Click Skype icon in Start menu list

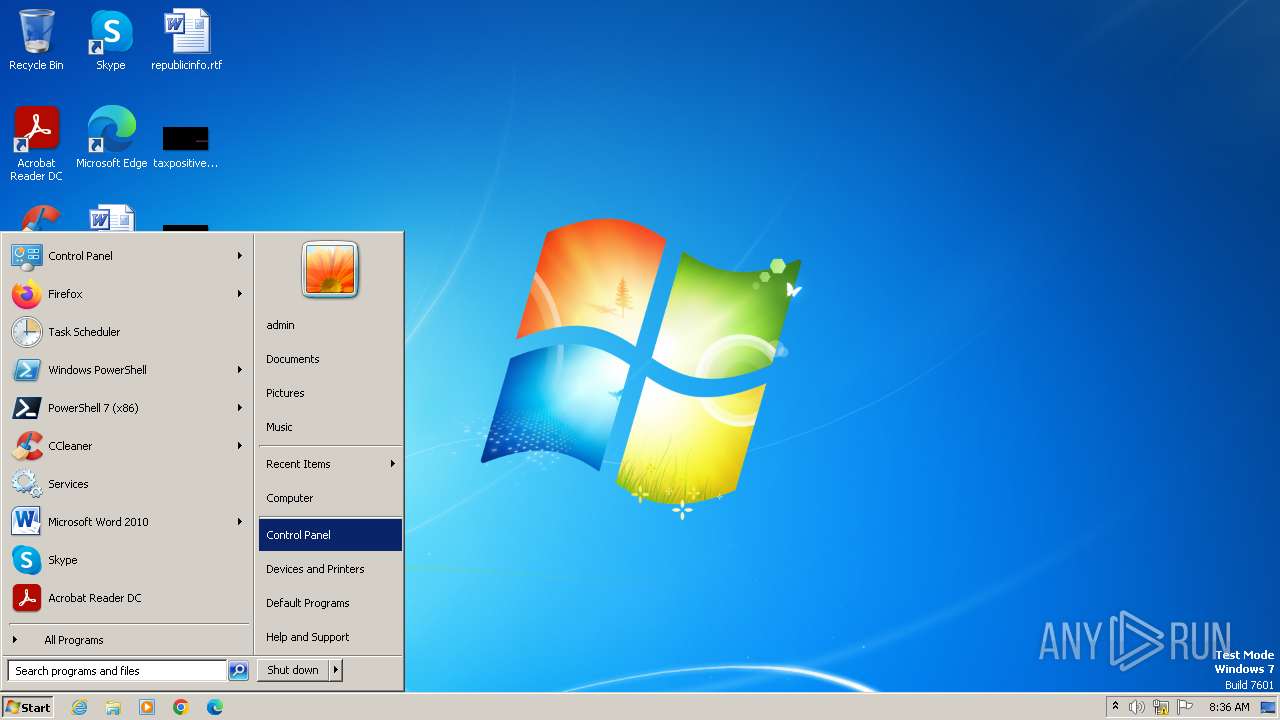click(x=26, y=560)
